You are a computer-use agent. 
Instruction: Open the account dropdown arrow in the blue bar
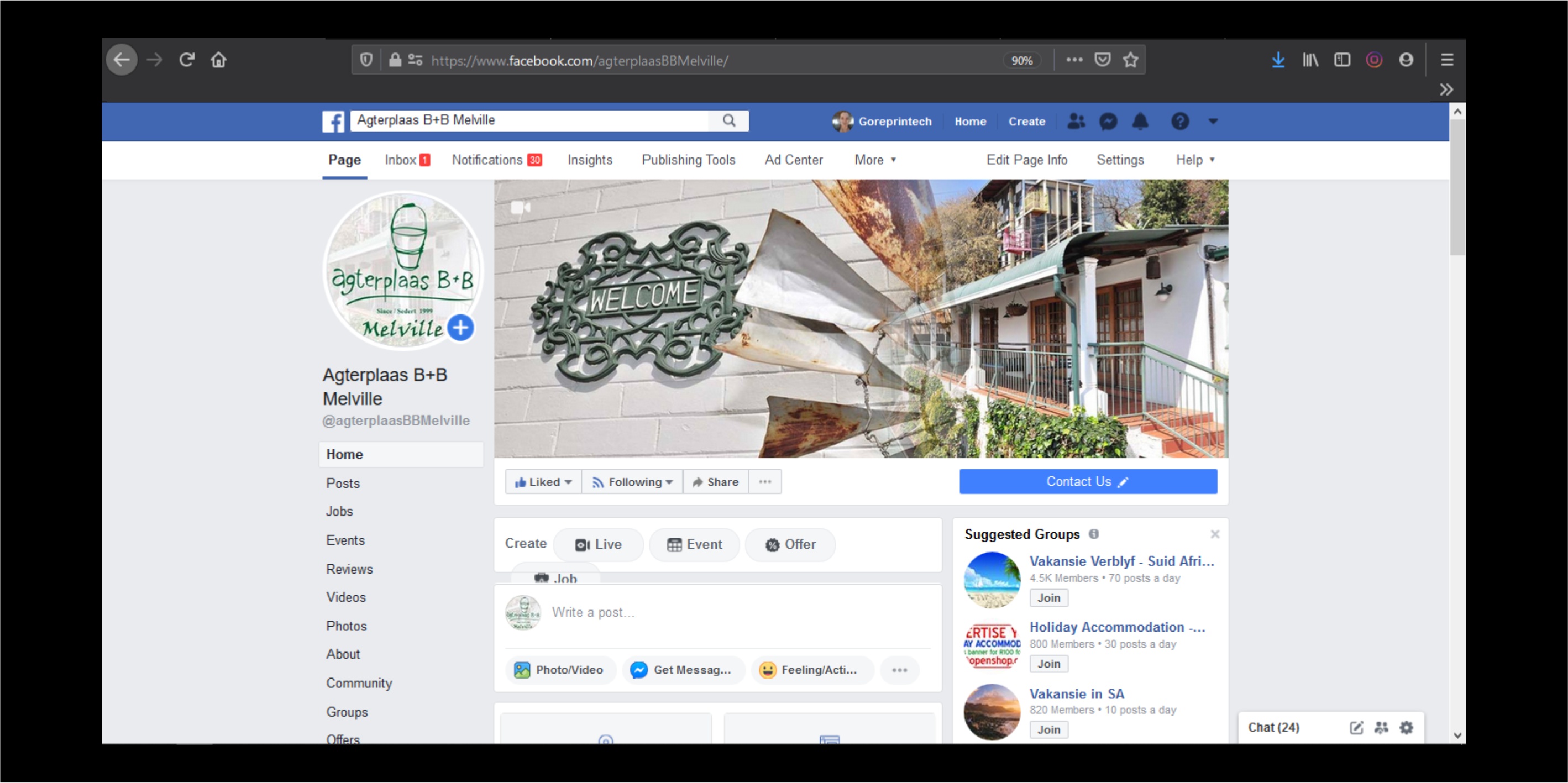pos(1213,121)
